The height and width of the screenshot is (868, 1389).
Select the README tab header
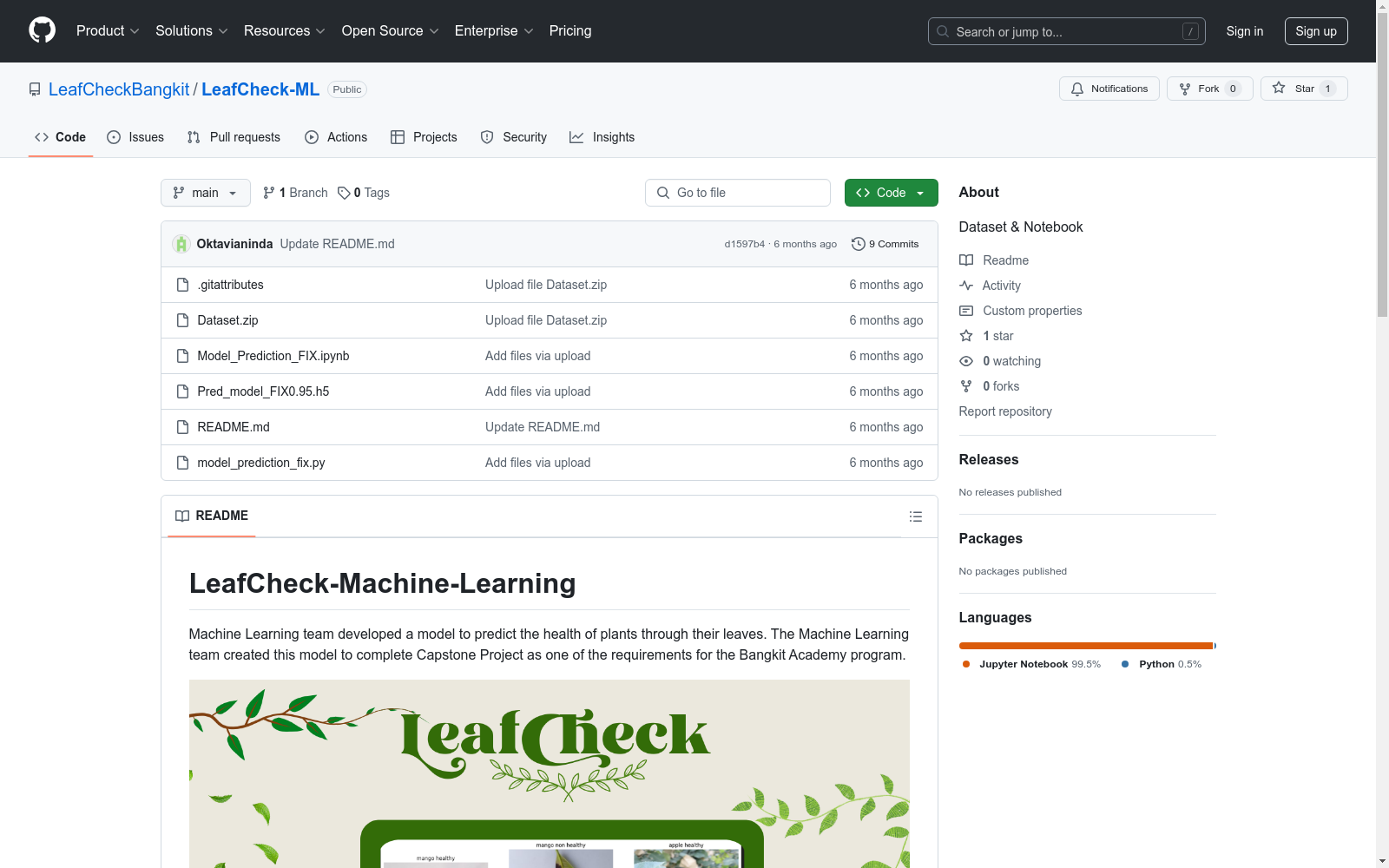click(212, 516)
